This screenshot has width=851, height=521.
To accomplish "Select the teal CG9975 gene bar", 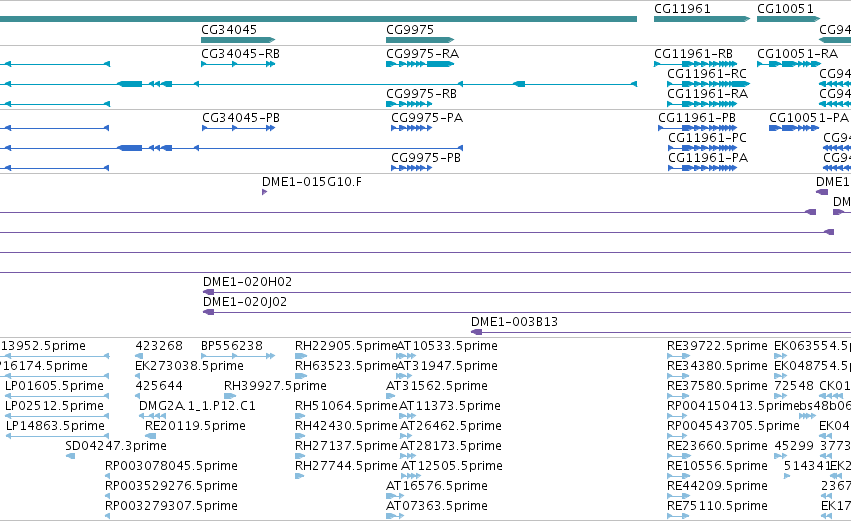I will point(420,40).
